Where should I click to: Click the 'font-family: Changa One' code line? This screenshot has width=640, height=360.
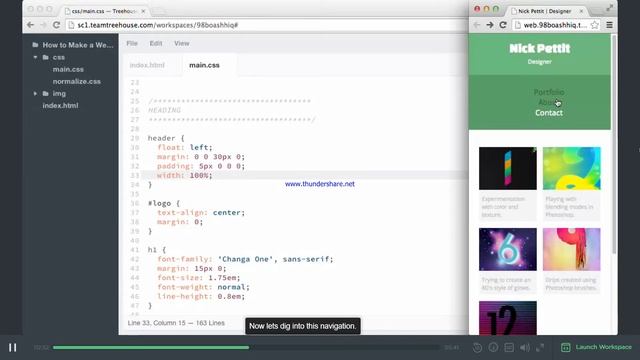pyautogui.click(x=245, y=259)
